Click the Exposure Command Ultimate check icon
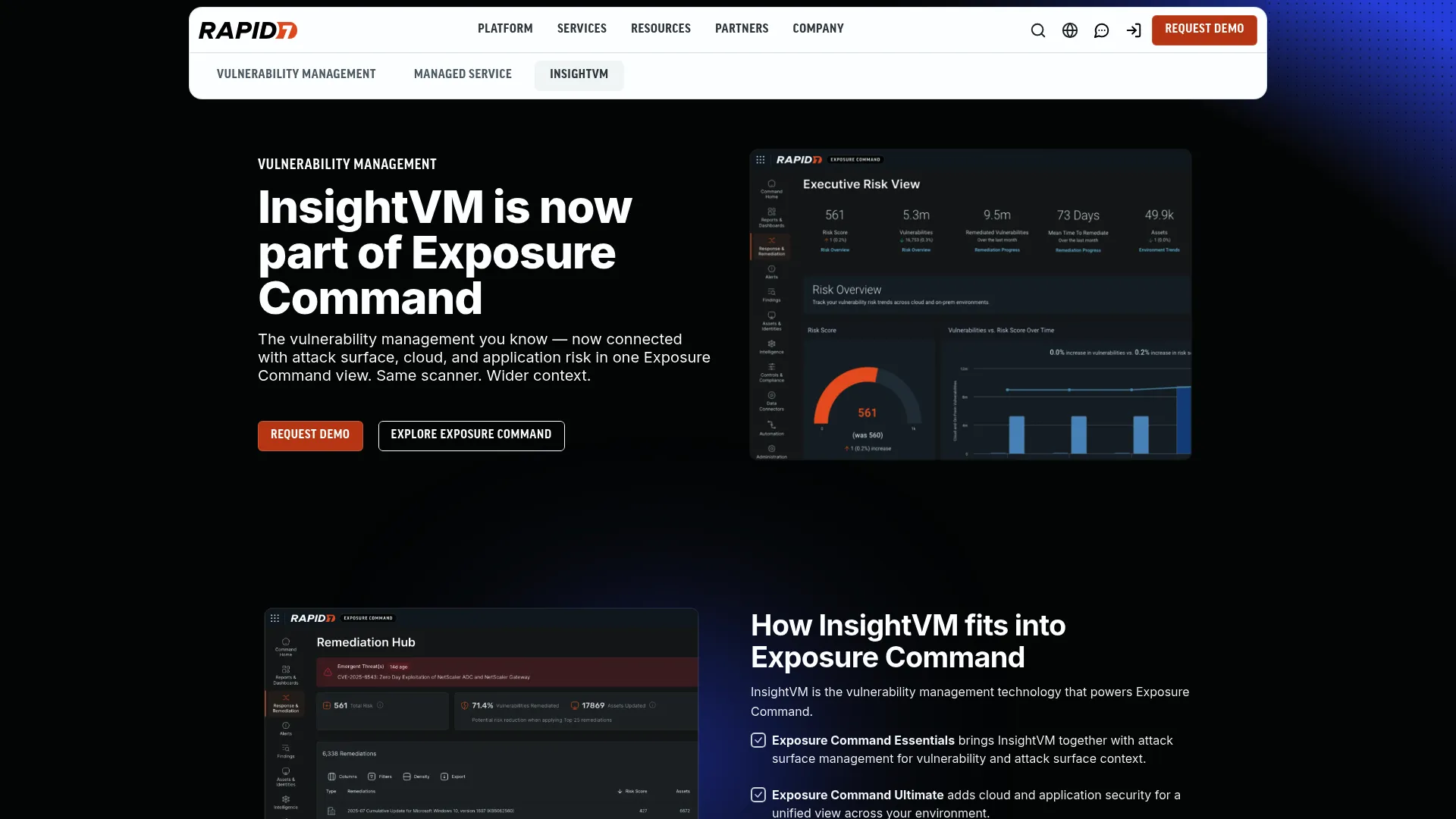Screen dimensions: 1456x819 coord(758,795)
